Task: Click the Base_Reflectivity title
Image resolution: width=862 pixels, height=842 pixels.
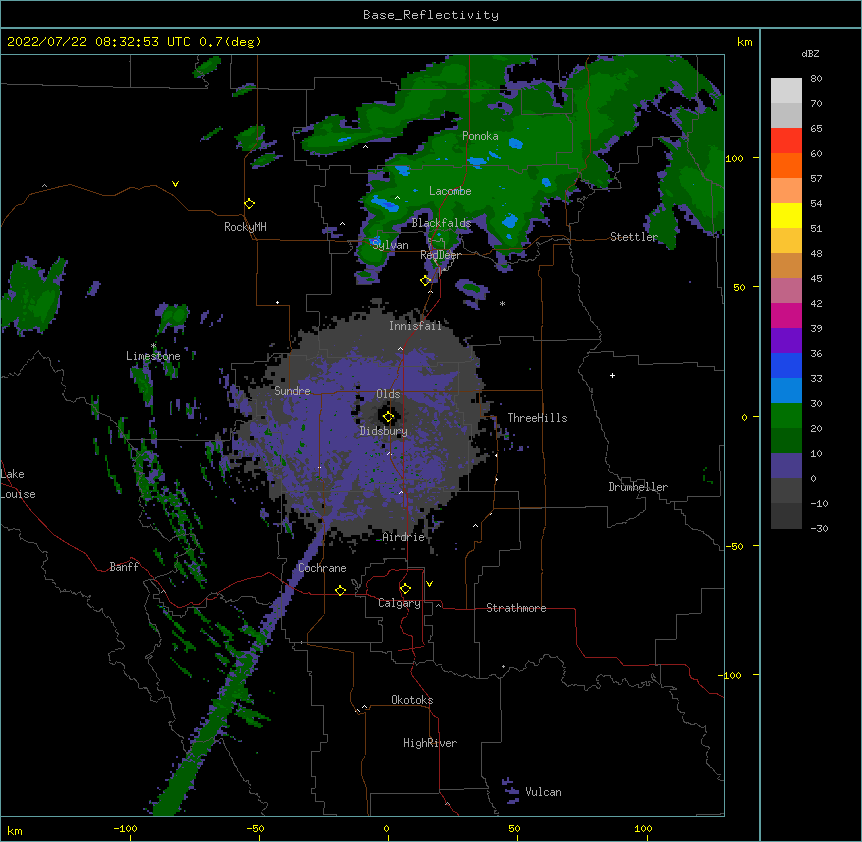Action: click(x=431, y=15)
